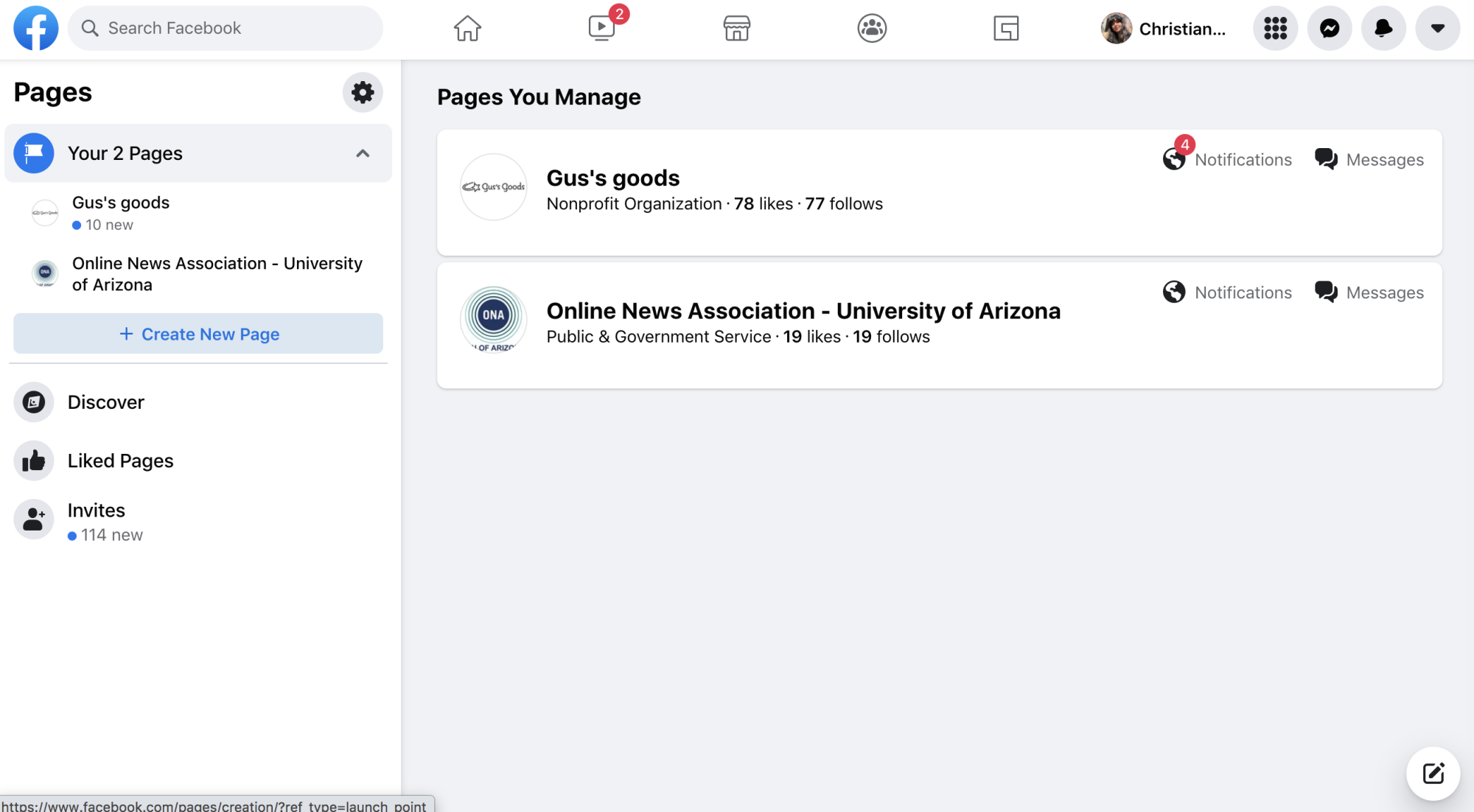Click the Facebook logo
This screenshot has height=812, width=1474.
coord(35,28)
